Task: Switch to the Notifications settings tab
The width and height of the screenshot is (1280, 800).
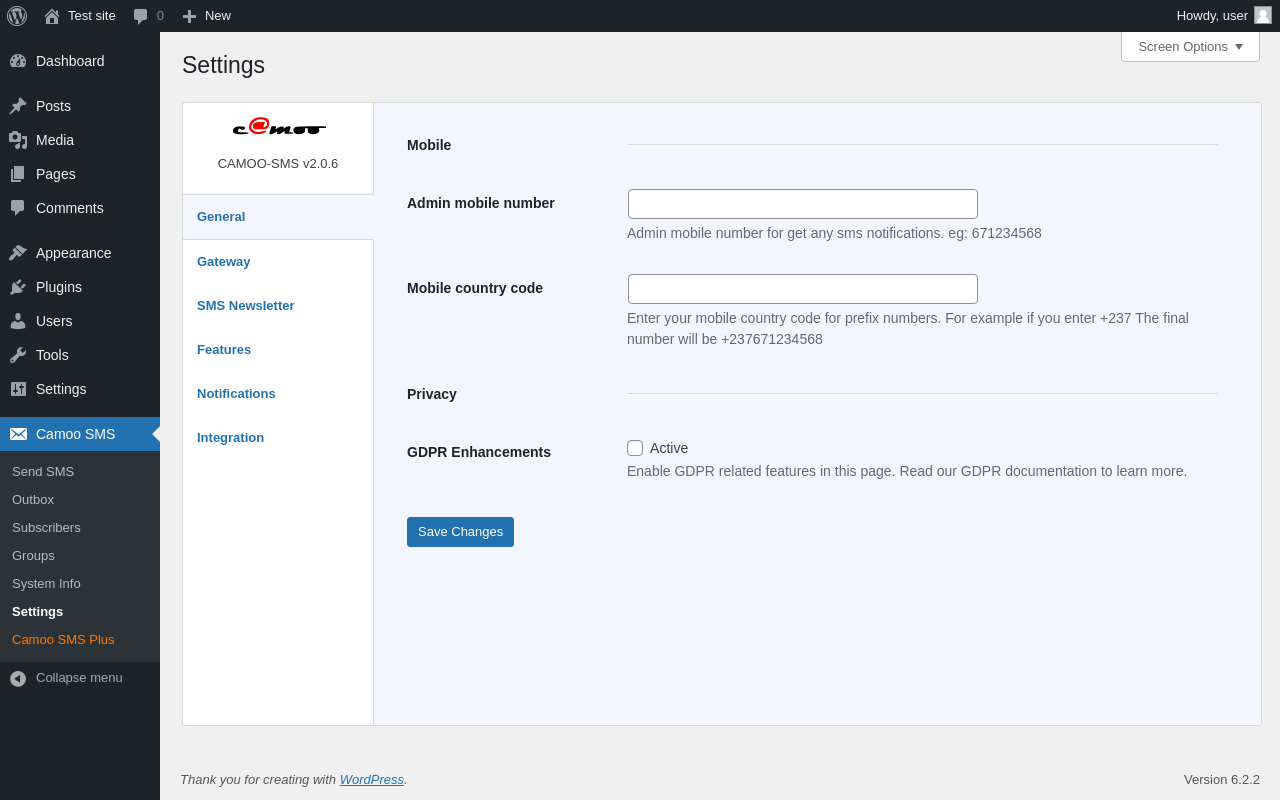Action: [236, 394]
